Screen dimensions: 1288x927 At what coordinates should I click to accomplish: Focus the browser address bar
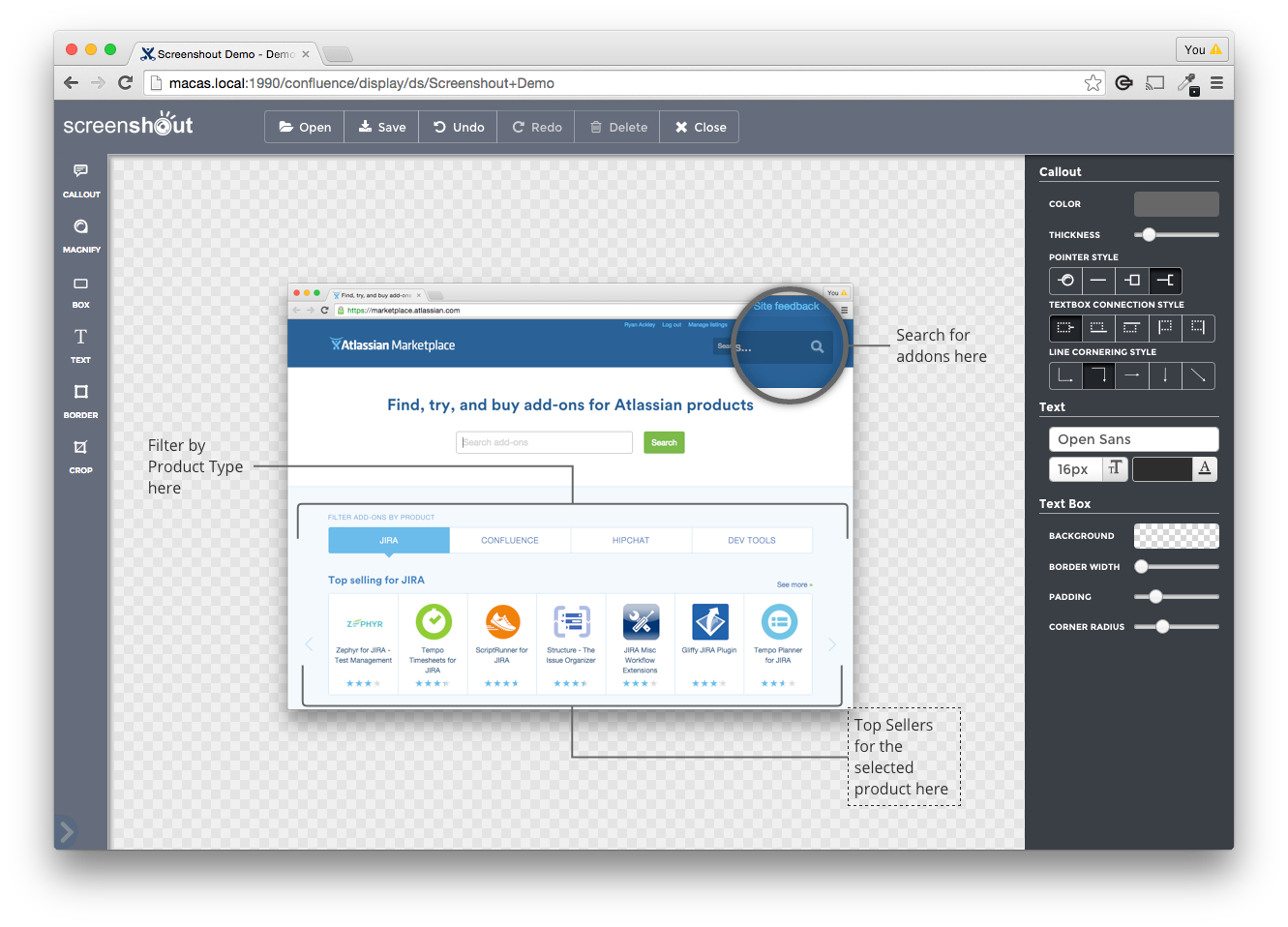click(x=624, y=83)
